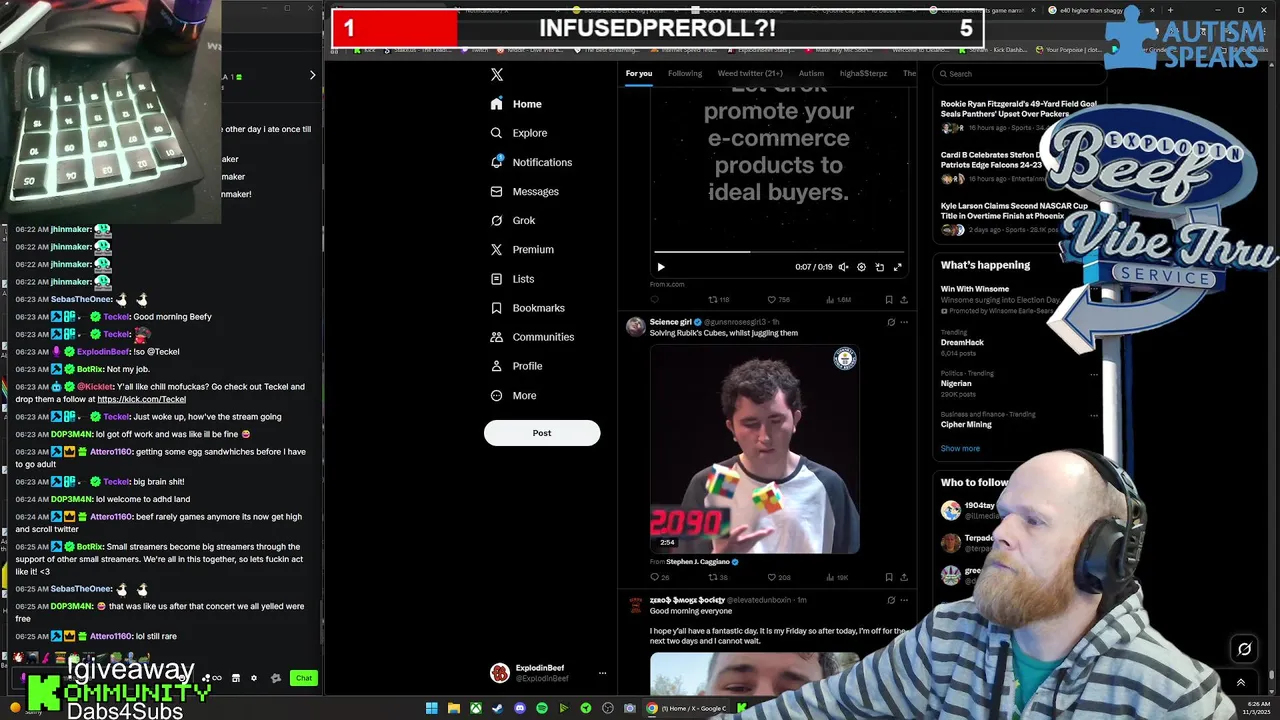
Task: Open the Nigerian trending topic
Action: click(x=956, y=383)
